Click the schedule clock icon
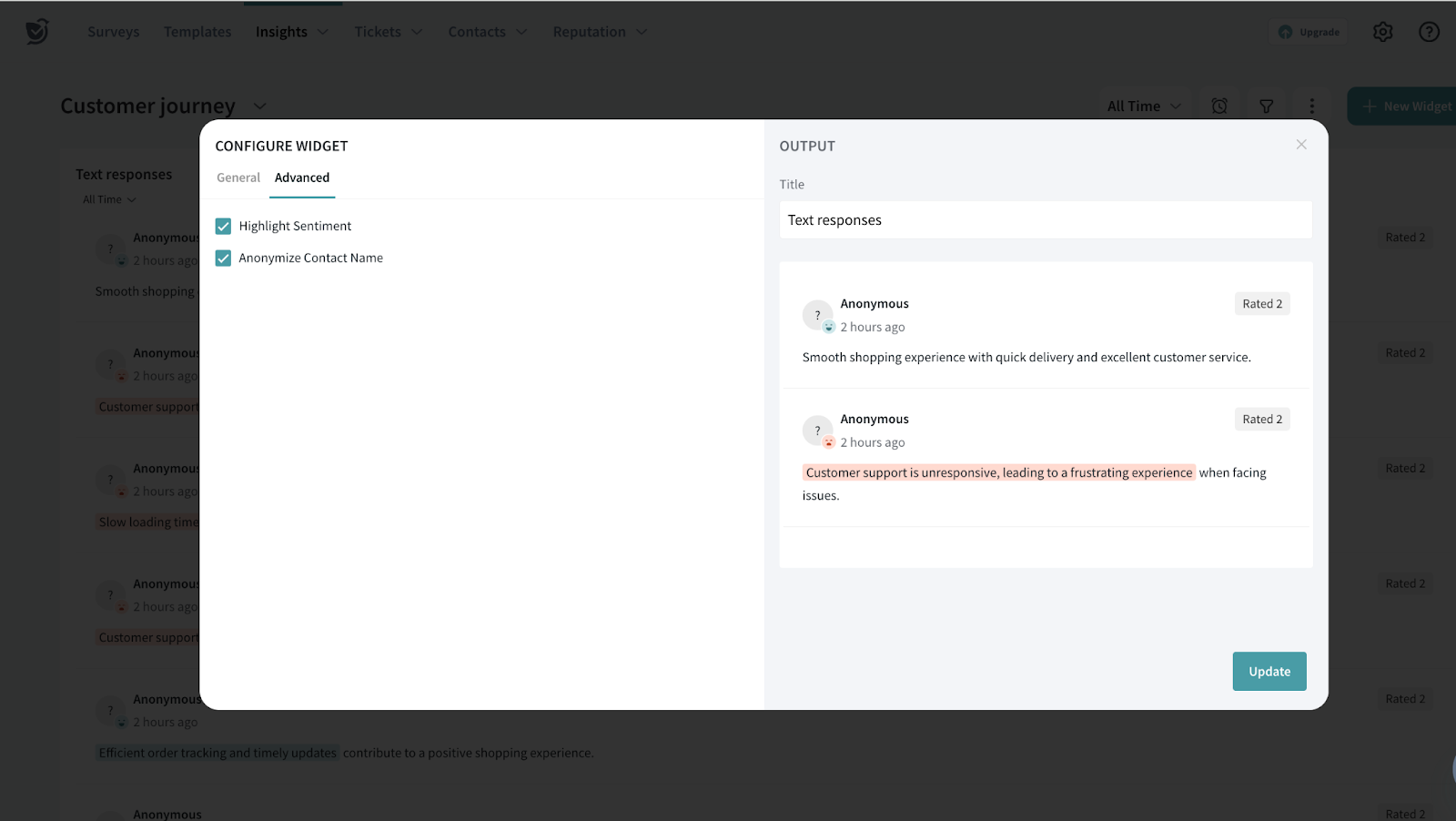 coord(1219,106)
